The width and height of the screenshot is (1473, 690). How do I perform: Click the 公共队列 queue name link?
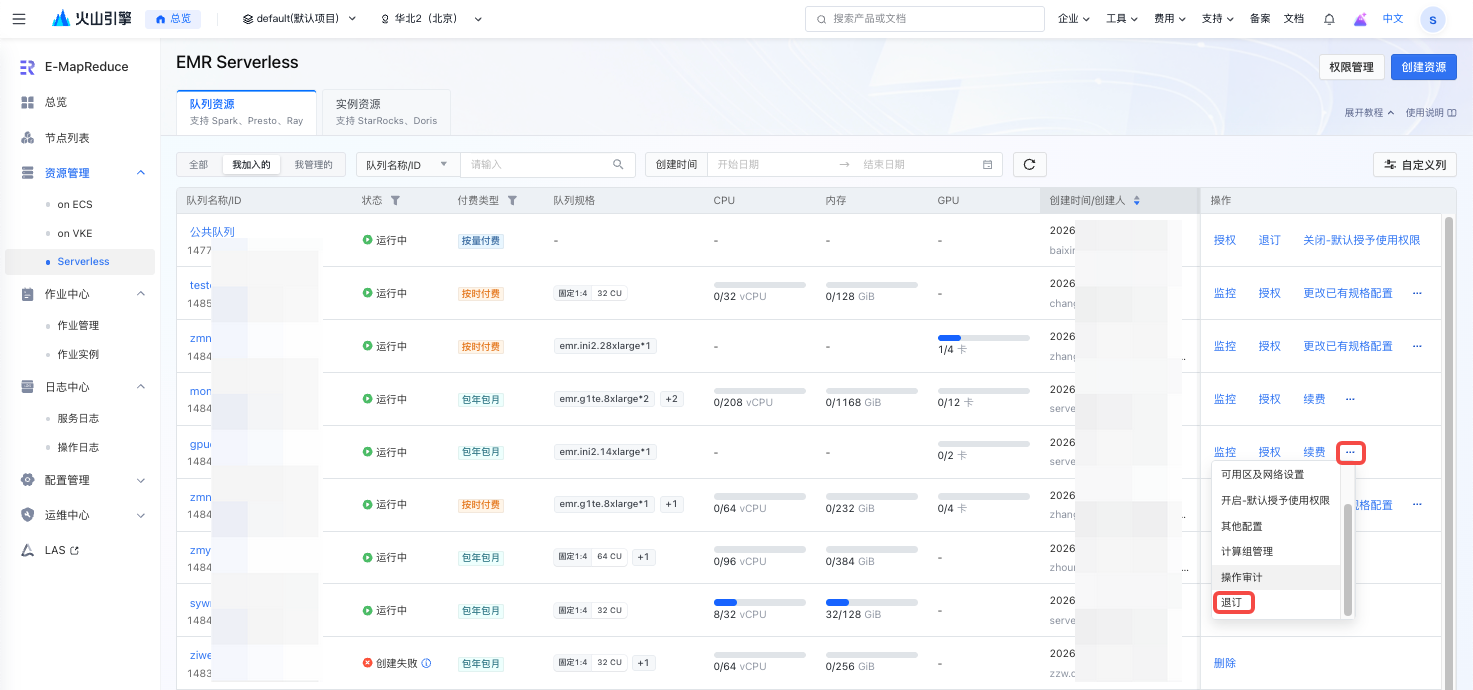coord(212,232)
